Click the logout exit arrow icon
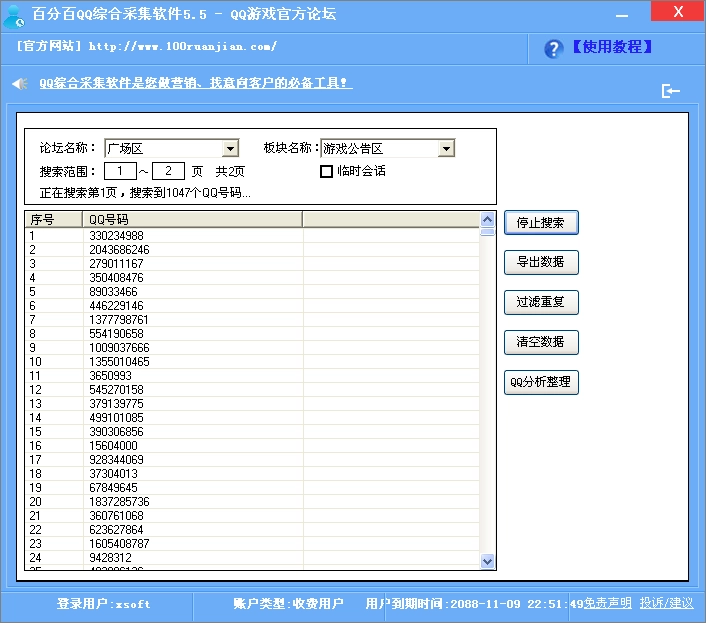The image size is (706, 623). [x=670, y=91]
